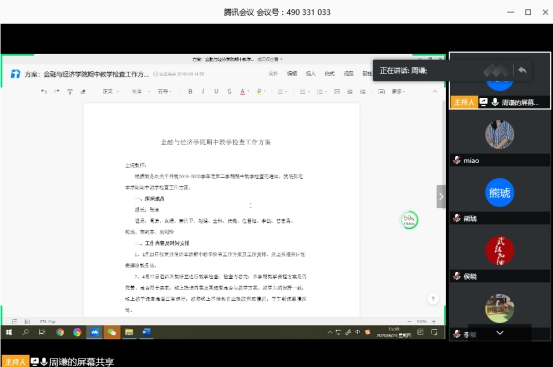Click the muted mic icon below the 熊琥 avatar
This screenshot has width=553, height=367.
pos(457,218)
